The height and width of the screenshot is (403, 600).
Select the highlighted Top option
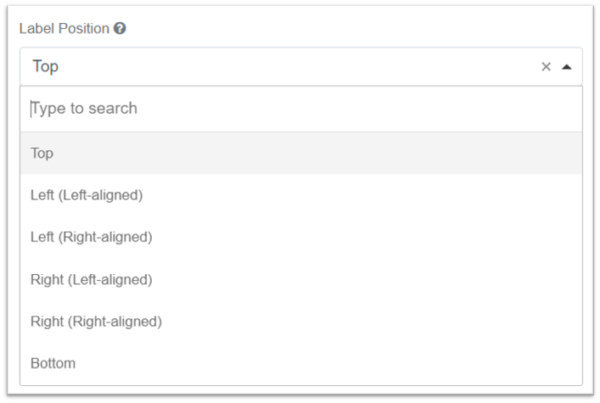point(301,153)
